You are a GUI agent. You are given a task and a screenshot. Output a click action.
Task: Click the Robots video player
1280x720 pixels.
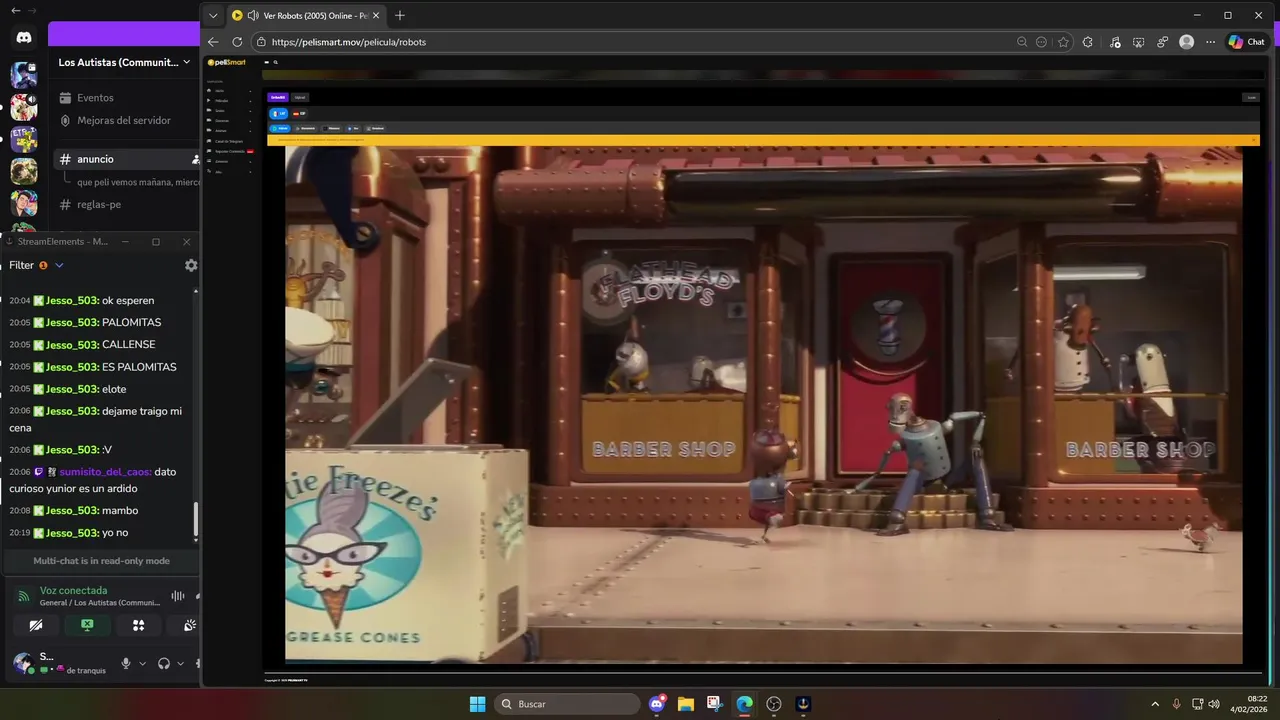(x=763, y=404)
